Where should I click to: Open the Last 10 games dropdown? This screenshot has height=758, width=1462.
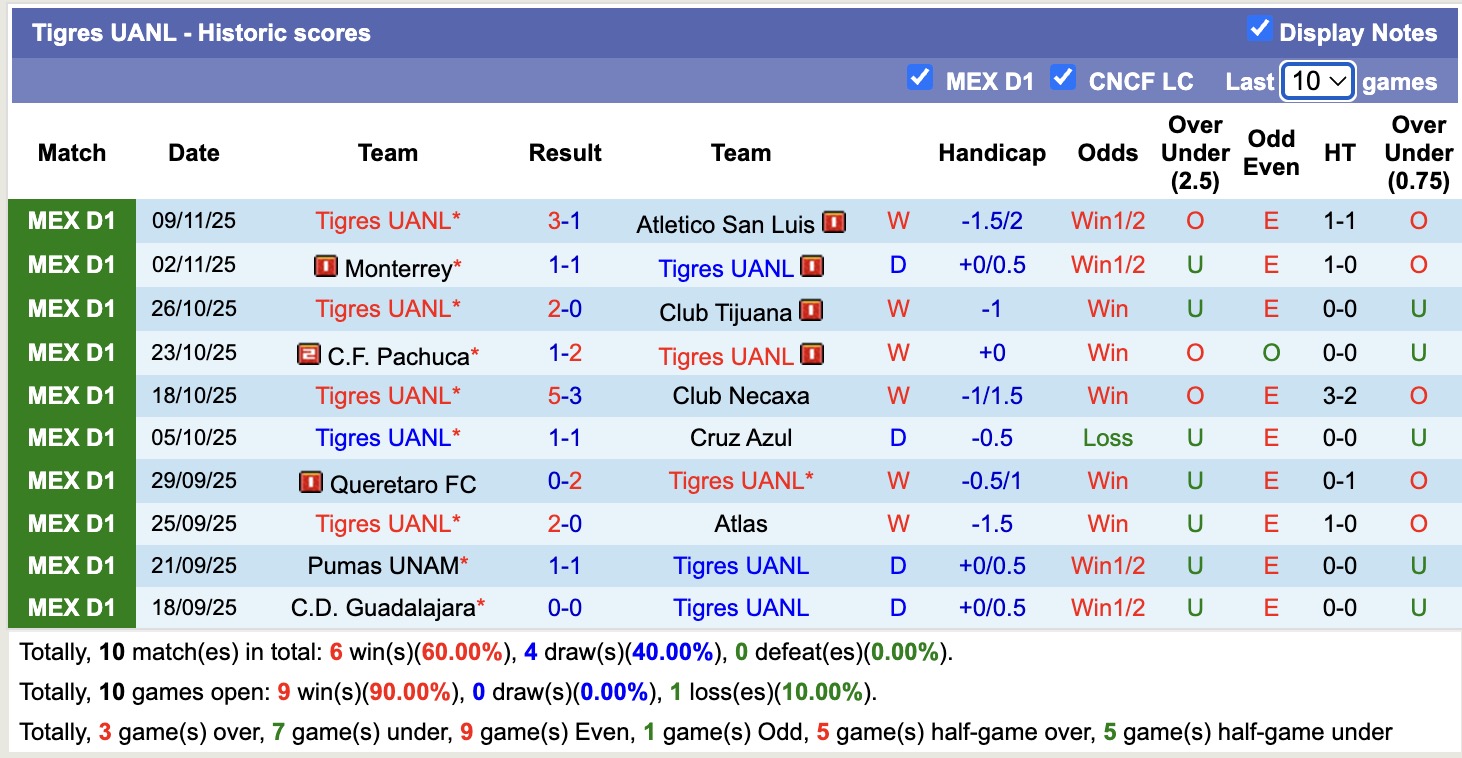[x=1318, y=81]
